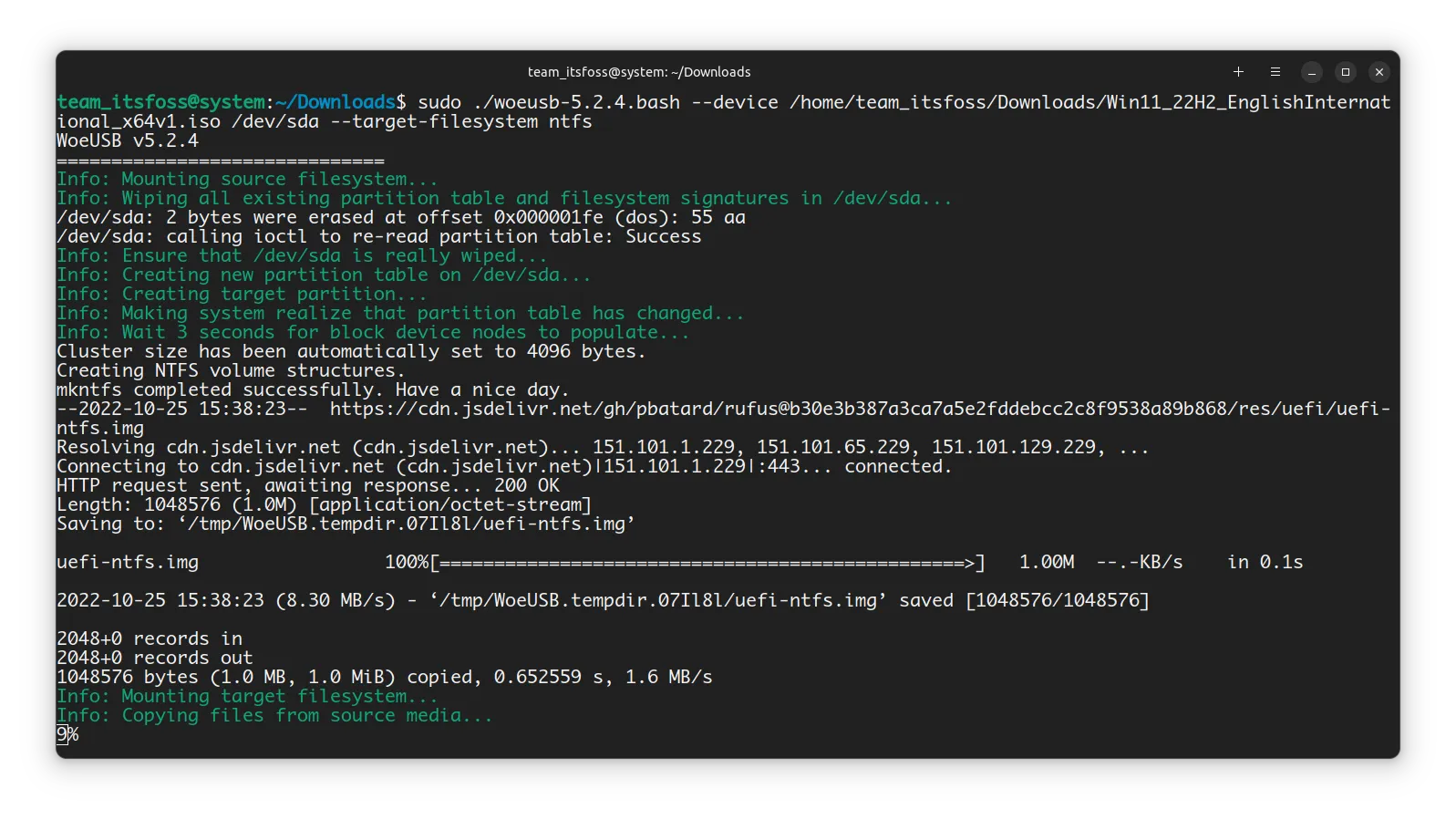Click the '1048576 bytes (1.0 MB, 1.0 MiB) copied' line

[385, 678]
